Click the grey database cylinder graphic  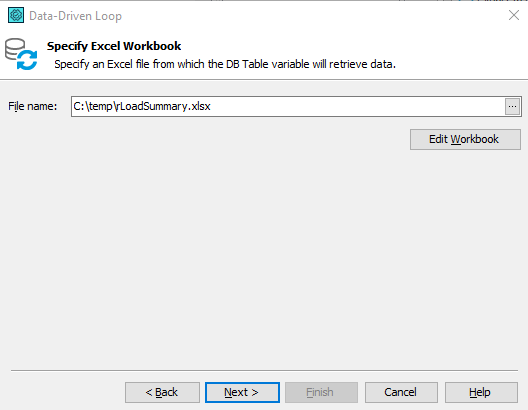click(x=14, y=48)
